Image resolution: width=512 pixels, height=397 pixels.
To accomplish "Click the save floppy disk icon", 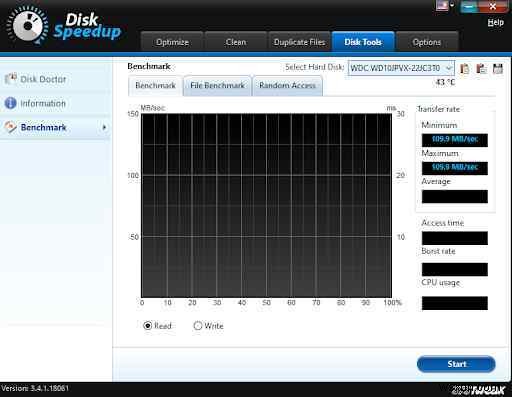I will click(x=498, y=69).
